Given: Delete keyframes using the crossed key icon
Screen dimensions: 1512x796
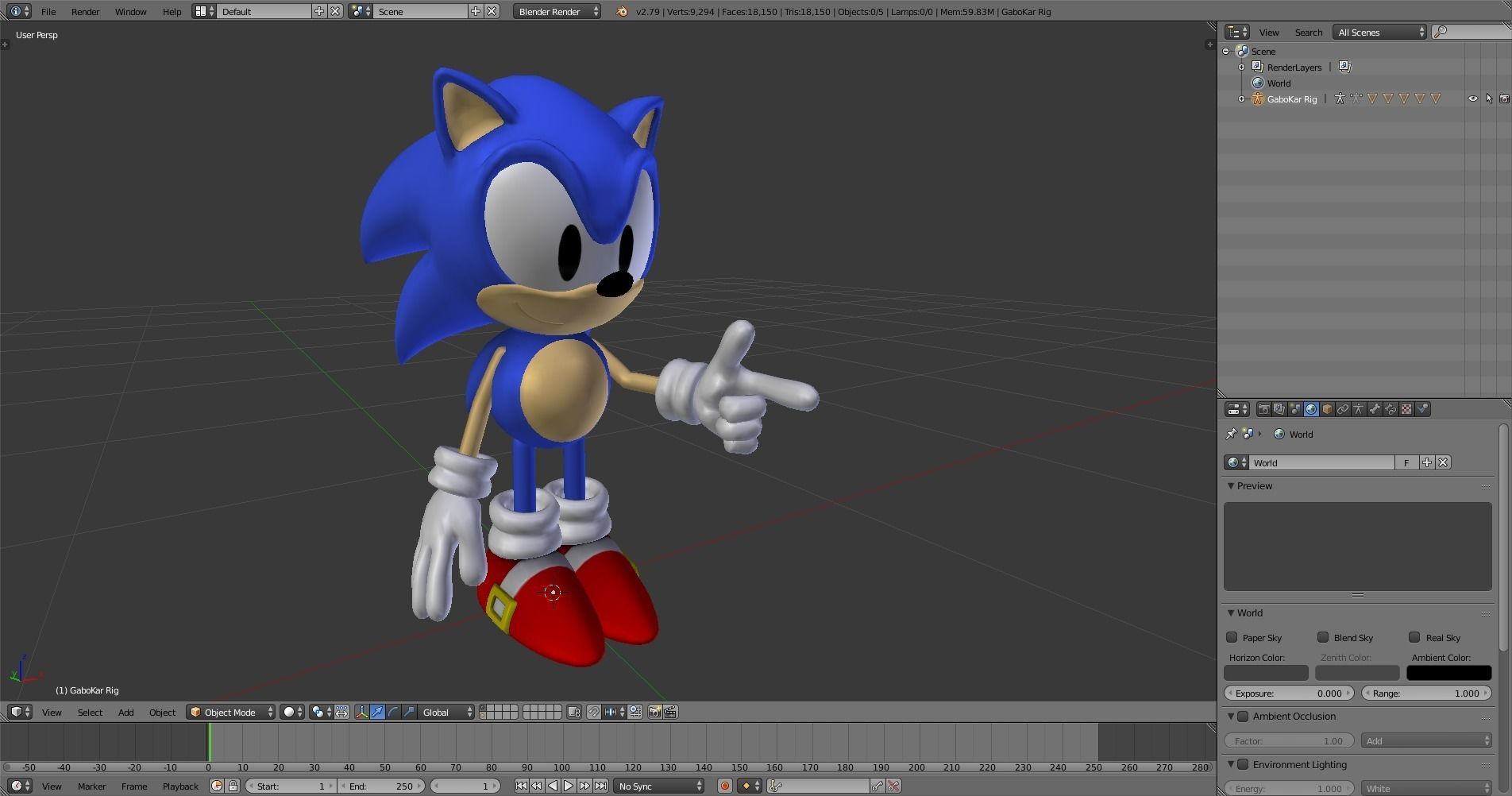Looking at the screenshot, I should [893, 786].
